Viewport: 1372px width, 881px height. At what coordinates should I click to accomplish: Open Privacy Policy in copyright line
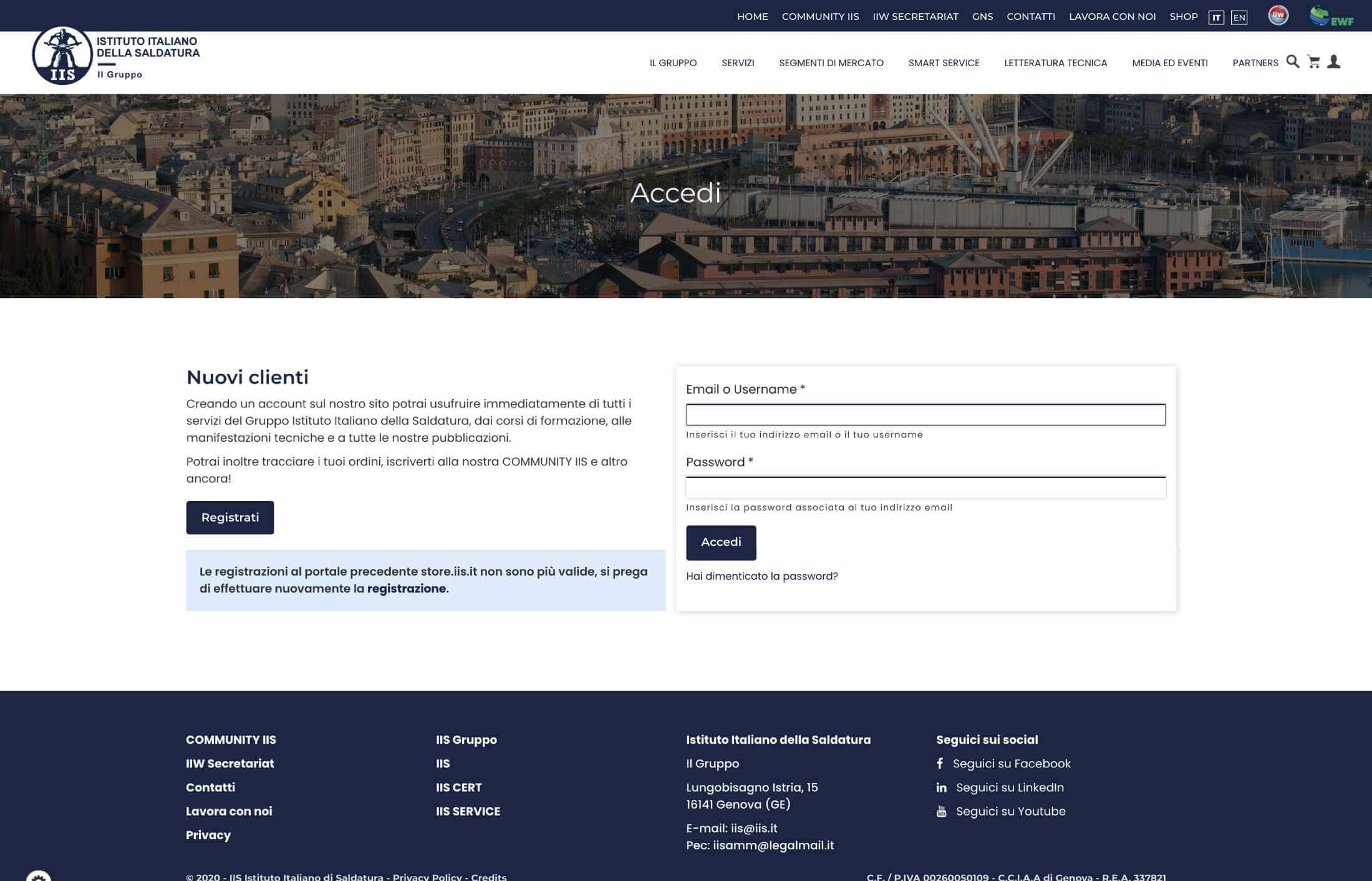point(427,877)
